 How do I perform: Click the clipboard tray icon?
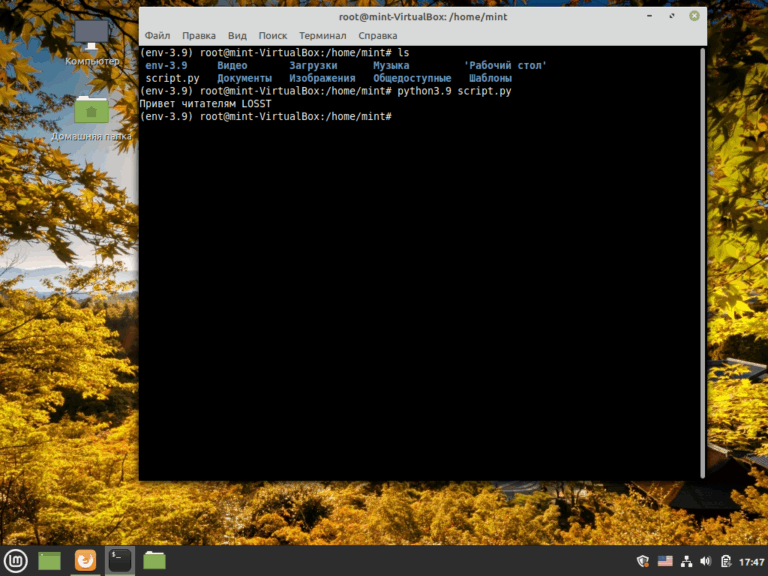pyautogui.click(x=726, y=561)
